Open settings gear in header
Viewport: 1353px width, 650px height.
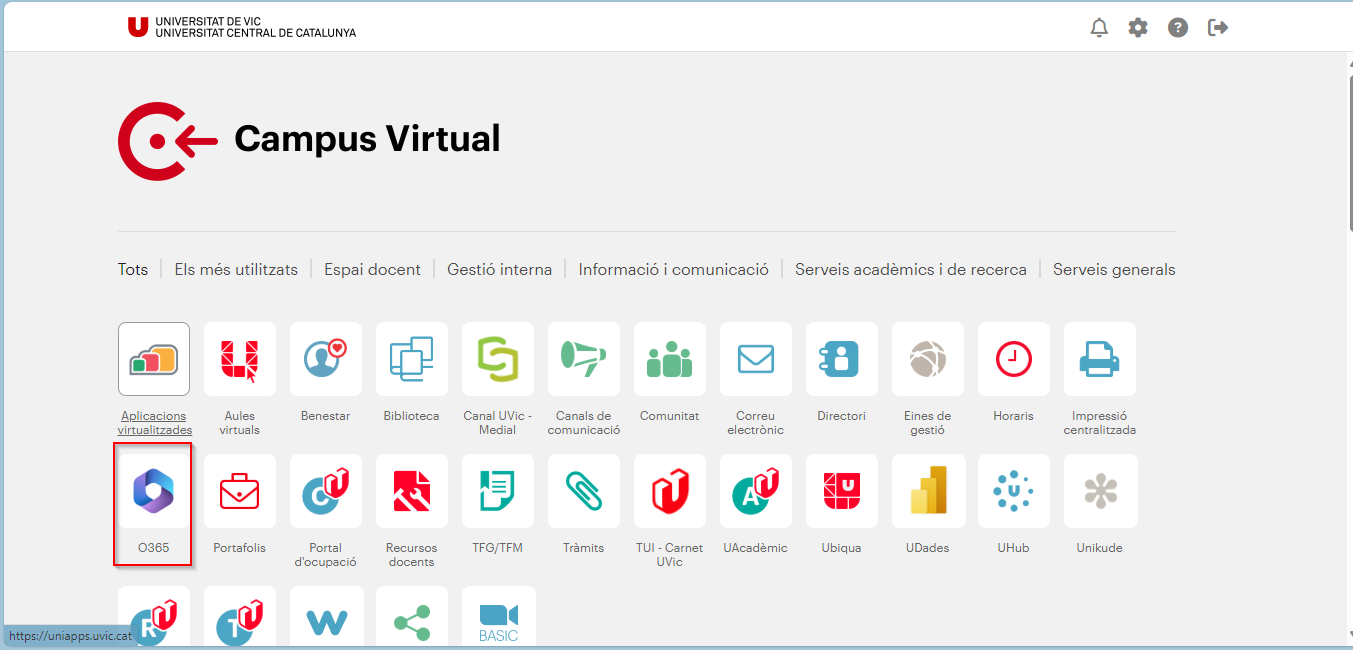[x=1138, y=27]
